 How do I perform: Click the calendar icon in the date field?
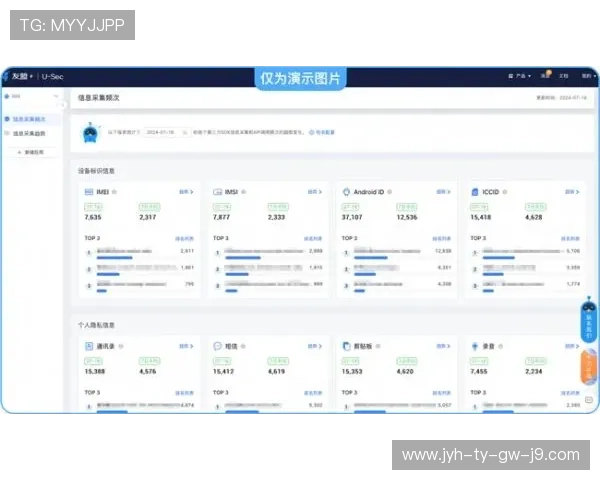click(x=184, y=132)
